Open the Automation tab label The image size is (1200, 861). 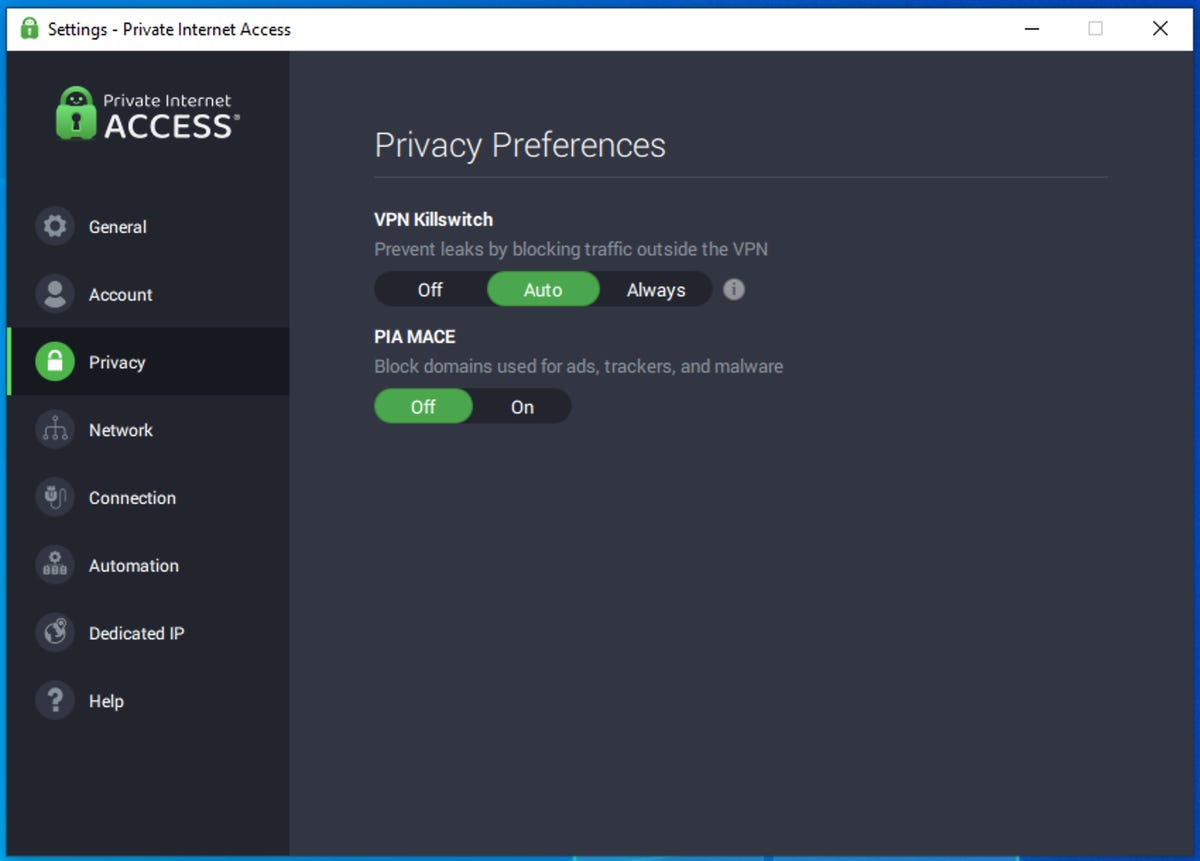coord(133,566)
